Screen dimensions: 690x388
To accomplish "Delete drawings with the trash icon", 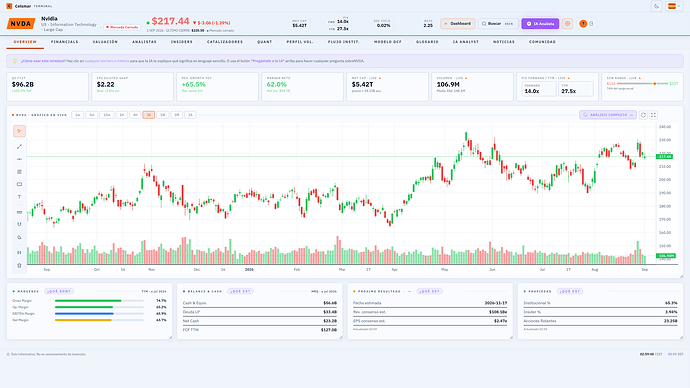I will click(19, 265).
